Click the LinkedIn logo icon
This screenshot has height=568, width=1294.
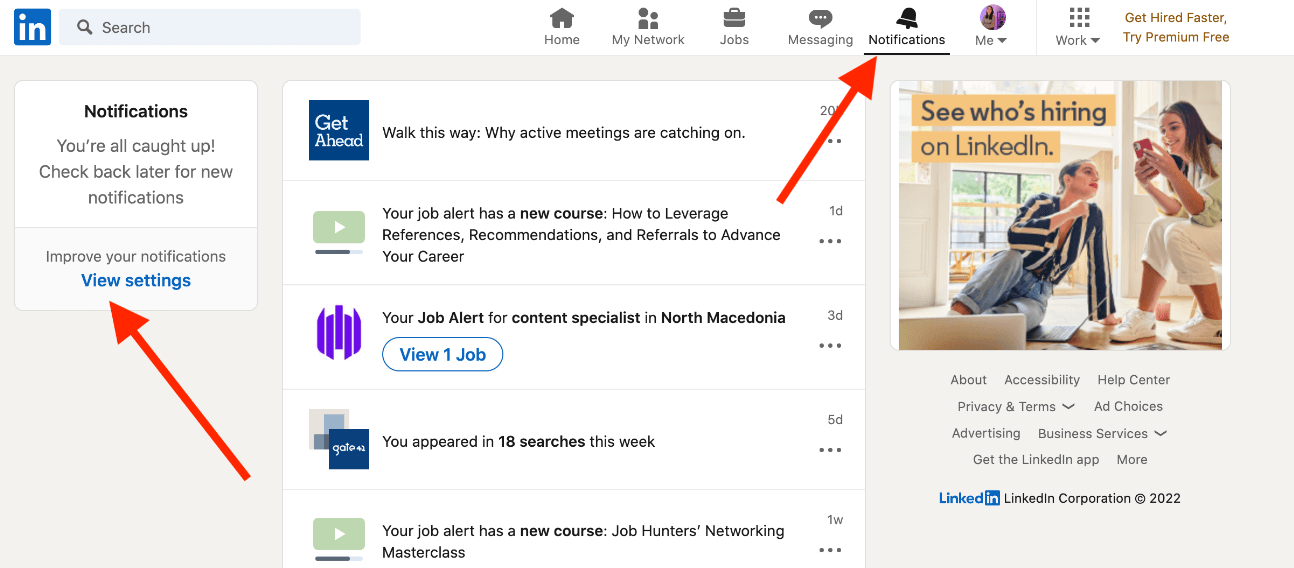[32, 27]
